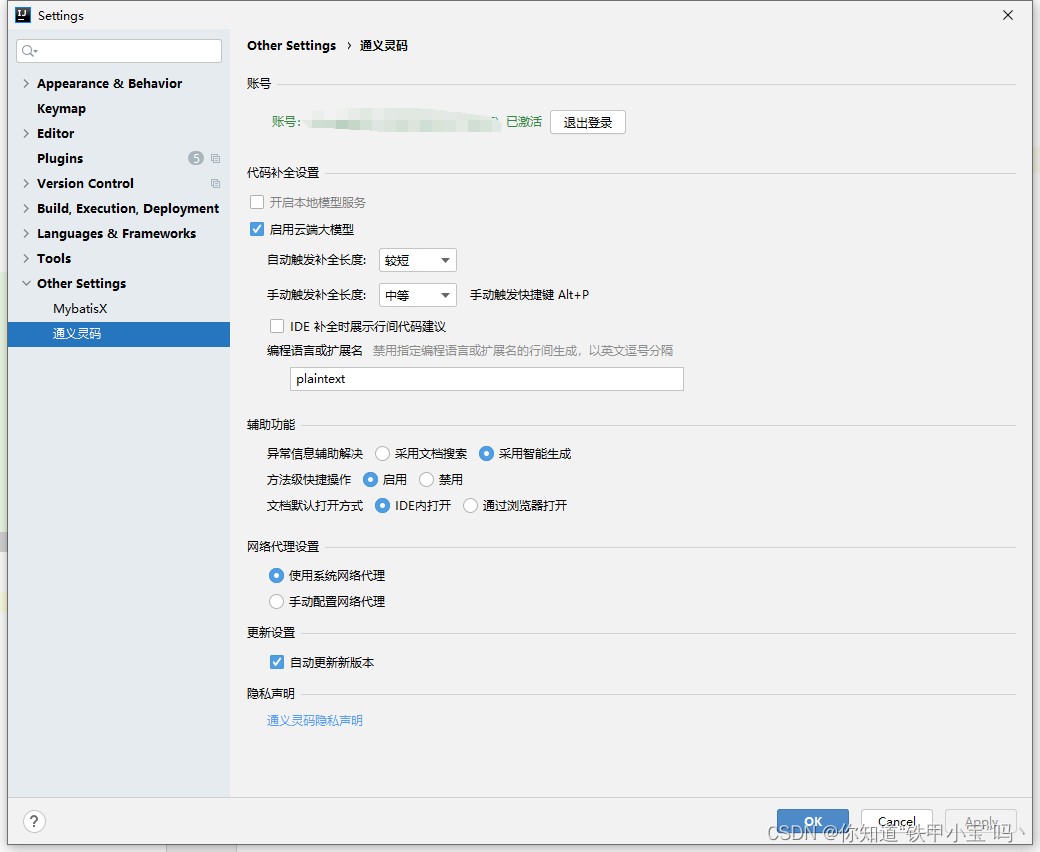Select 使用系统网络代理 radio button
Image resolution: width=1040 pixels, height=852 pixels.
pyautogui.click(x=276, y=576)
